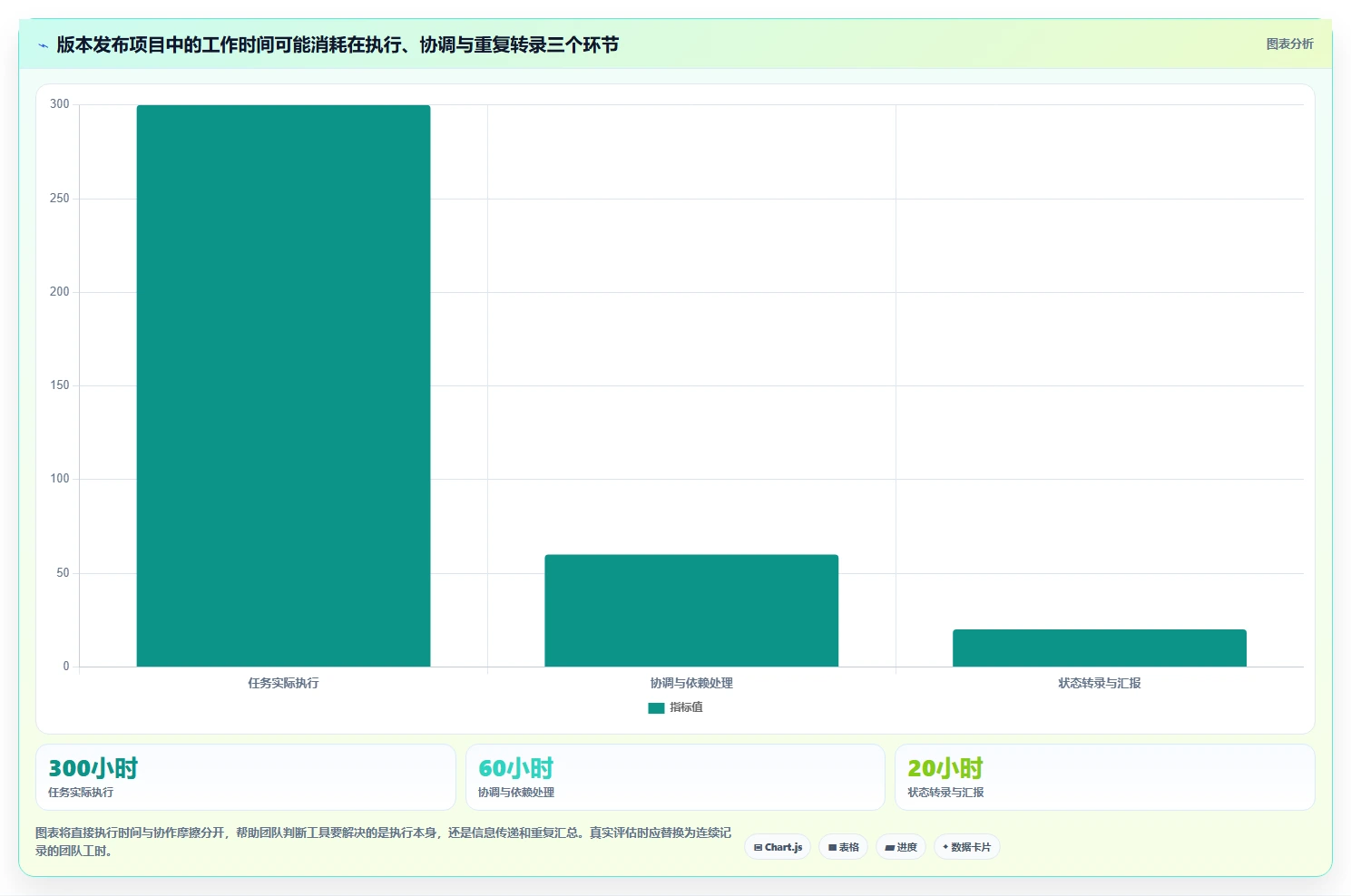Viewport: 1351px width, 896px height.
Task: Click the x-axis label 任务实际执行
Action: (x=283, y=683)
